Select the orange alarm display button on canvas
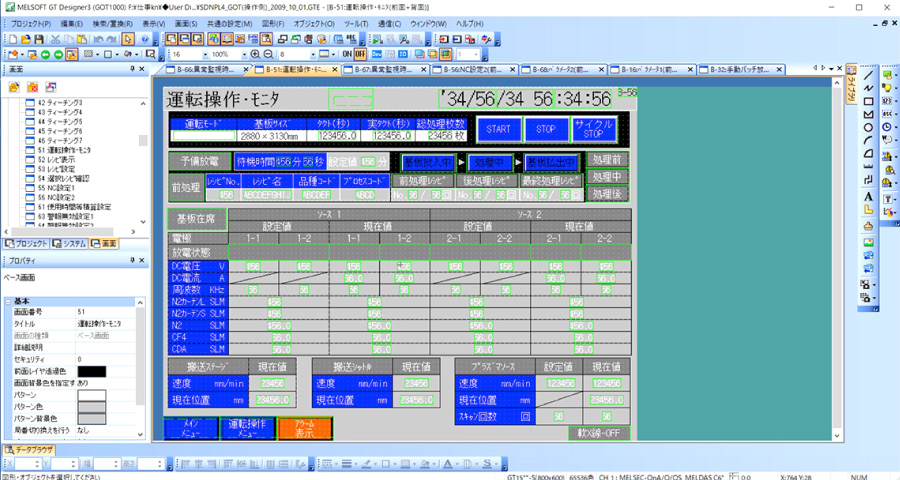 pos(305,428)
